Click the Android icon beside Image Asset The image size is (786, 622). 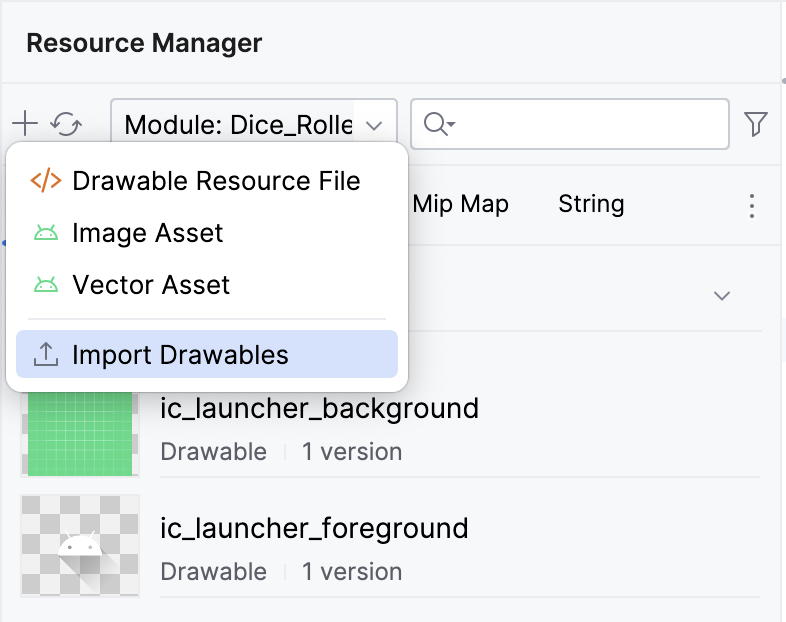[45, 234]
